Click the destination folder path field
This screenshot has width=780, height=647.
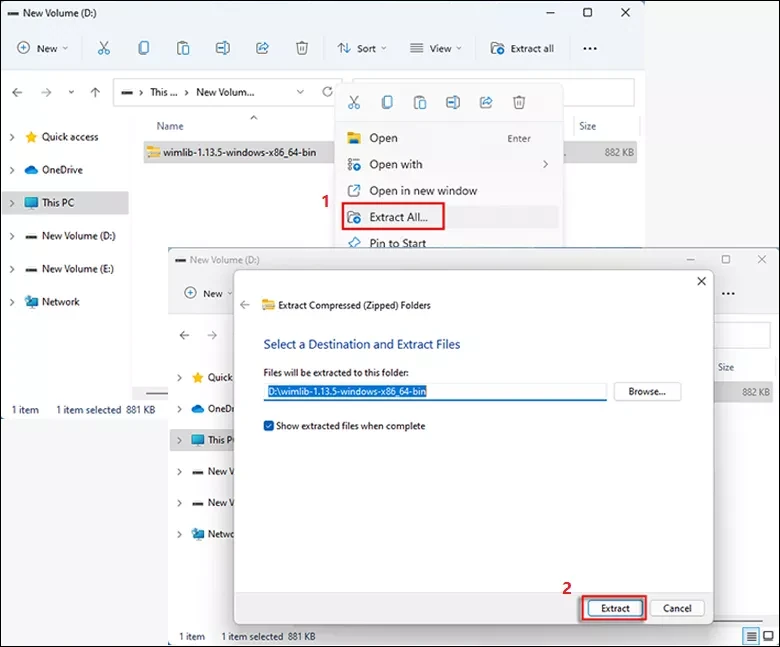tap(435, 392)
